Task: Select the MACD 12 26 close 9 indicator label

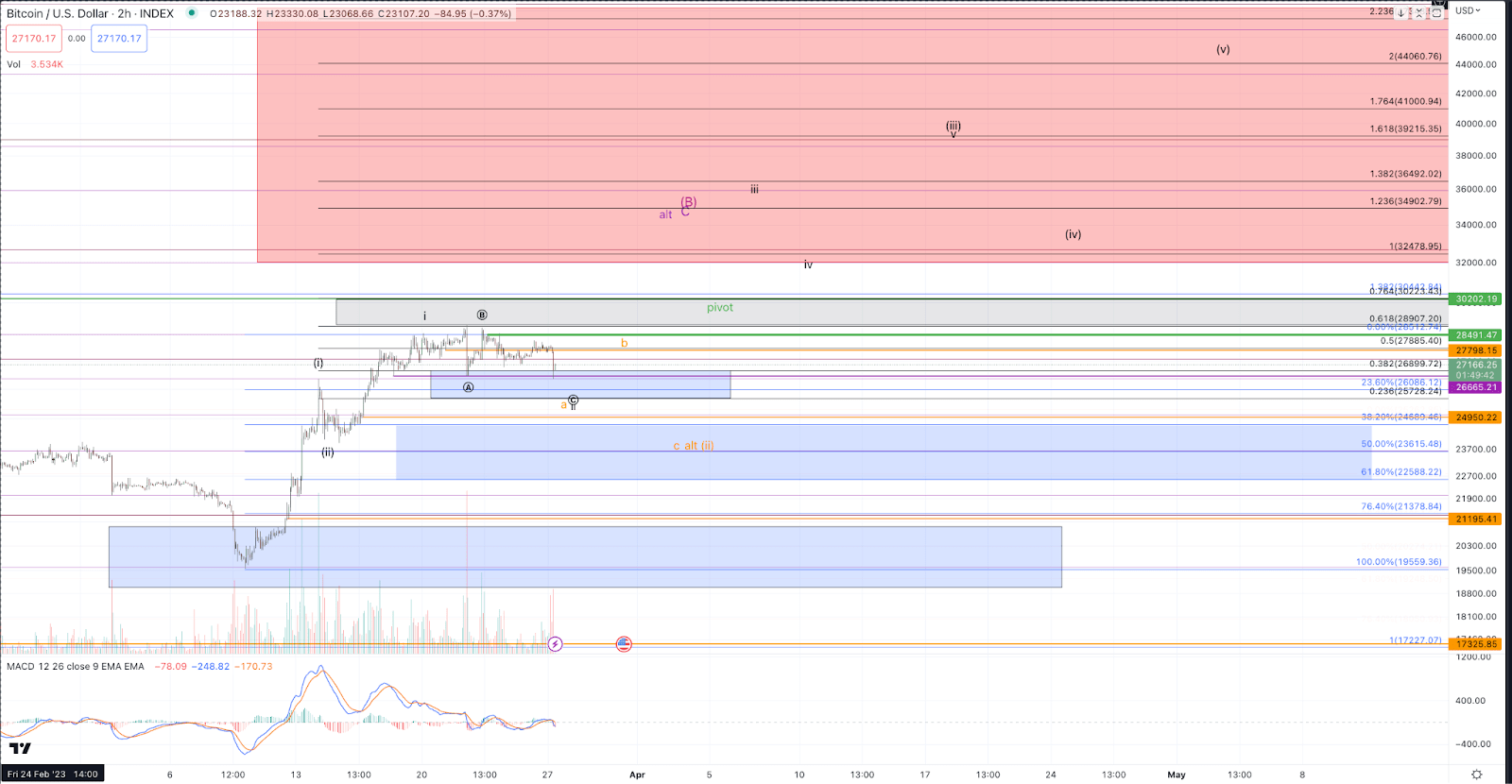Action: [76, 667]
